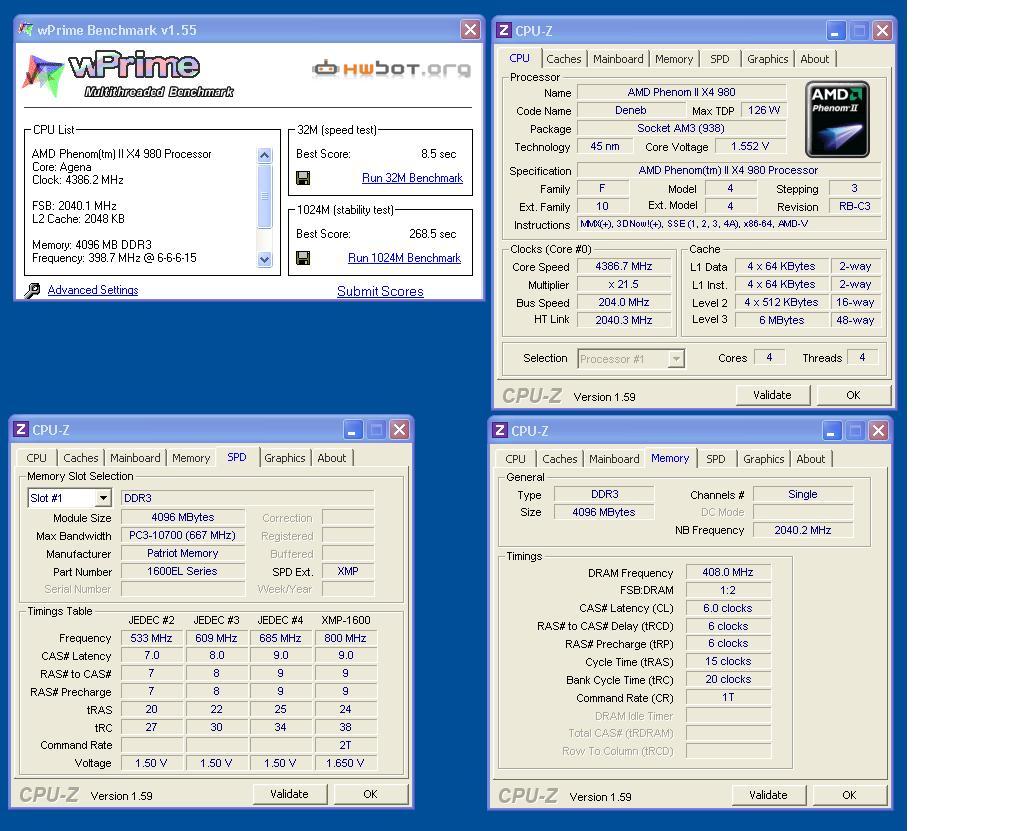
Task: Click Validate in the CPU-Z Memory window
Action: (x=768, y=795)
